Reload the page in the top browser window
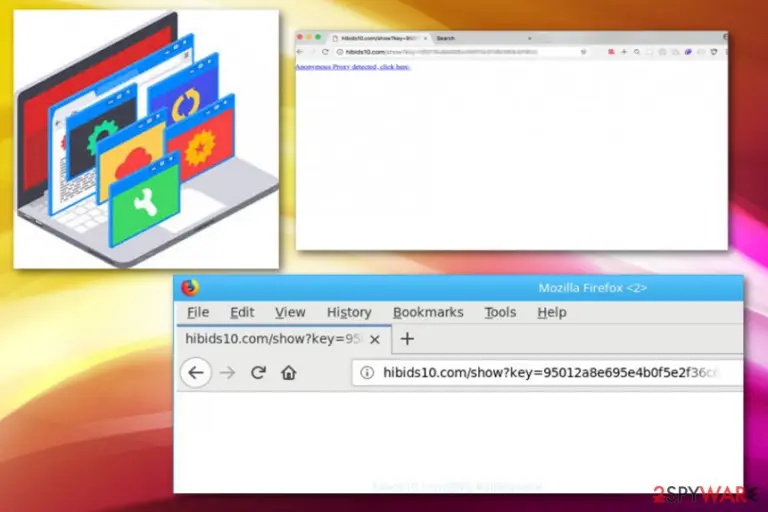 pyautogui.click(x=325, y=51)
